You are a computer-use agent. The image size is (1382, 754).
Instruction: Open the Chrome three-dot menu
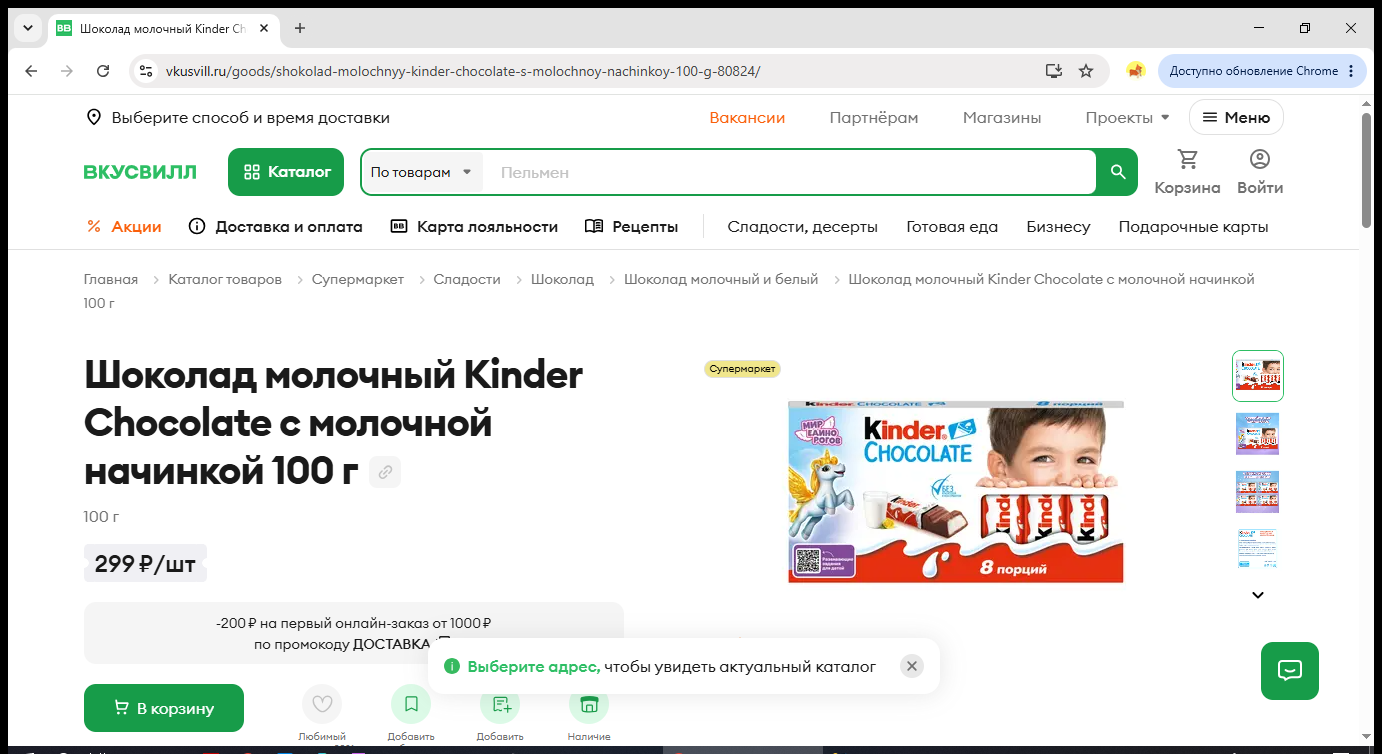tap(1351, 71)
